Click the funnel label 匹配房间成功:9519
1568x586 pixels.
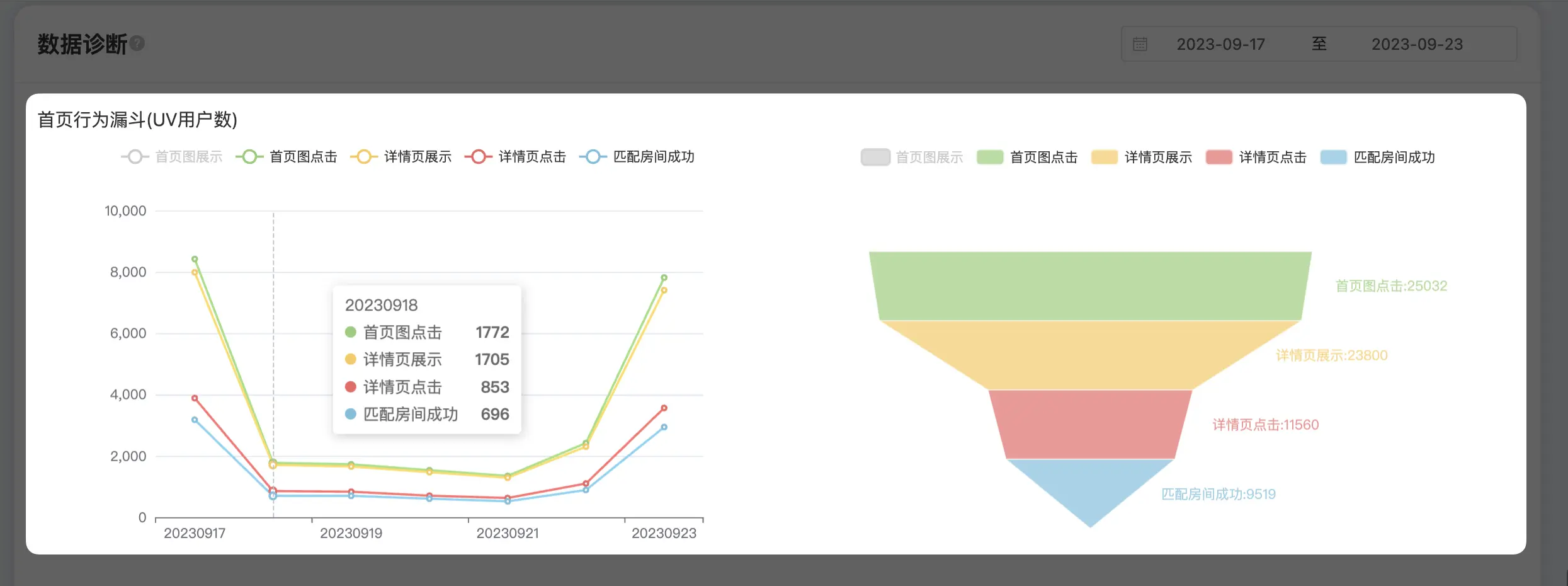[x=1219, y=494]
